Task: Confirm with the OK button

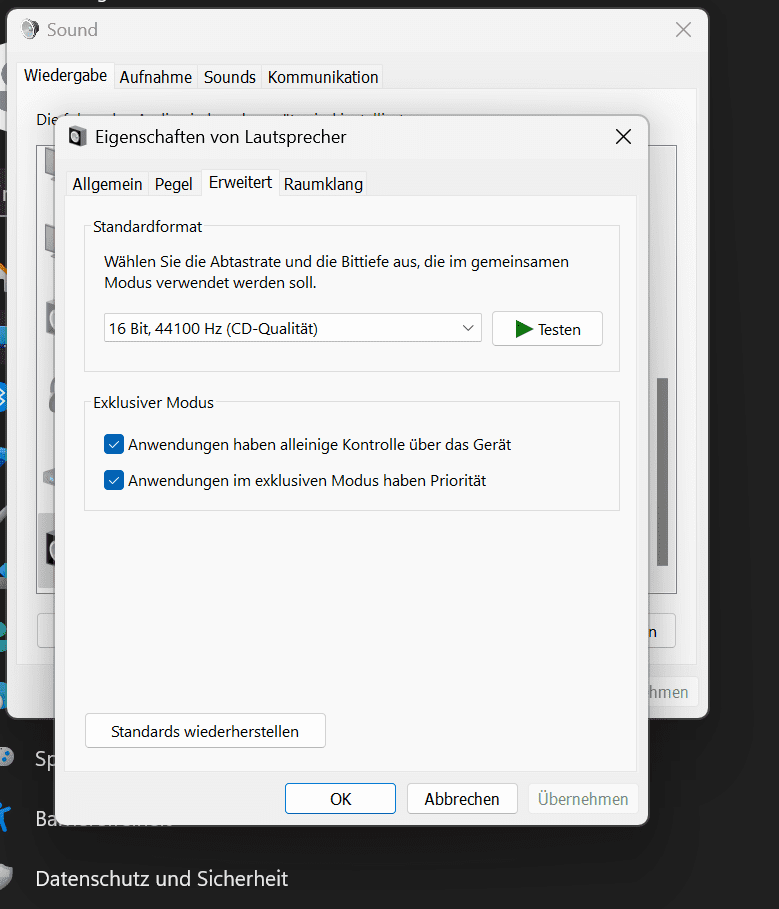Action: point(340,799)
